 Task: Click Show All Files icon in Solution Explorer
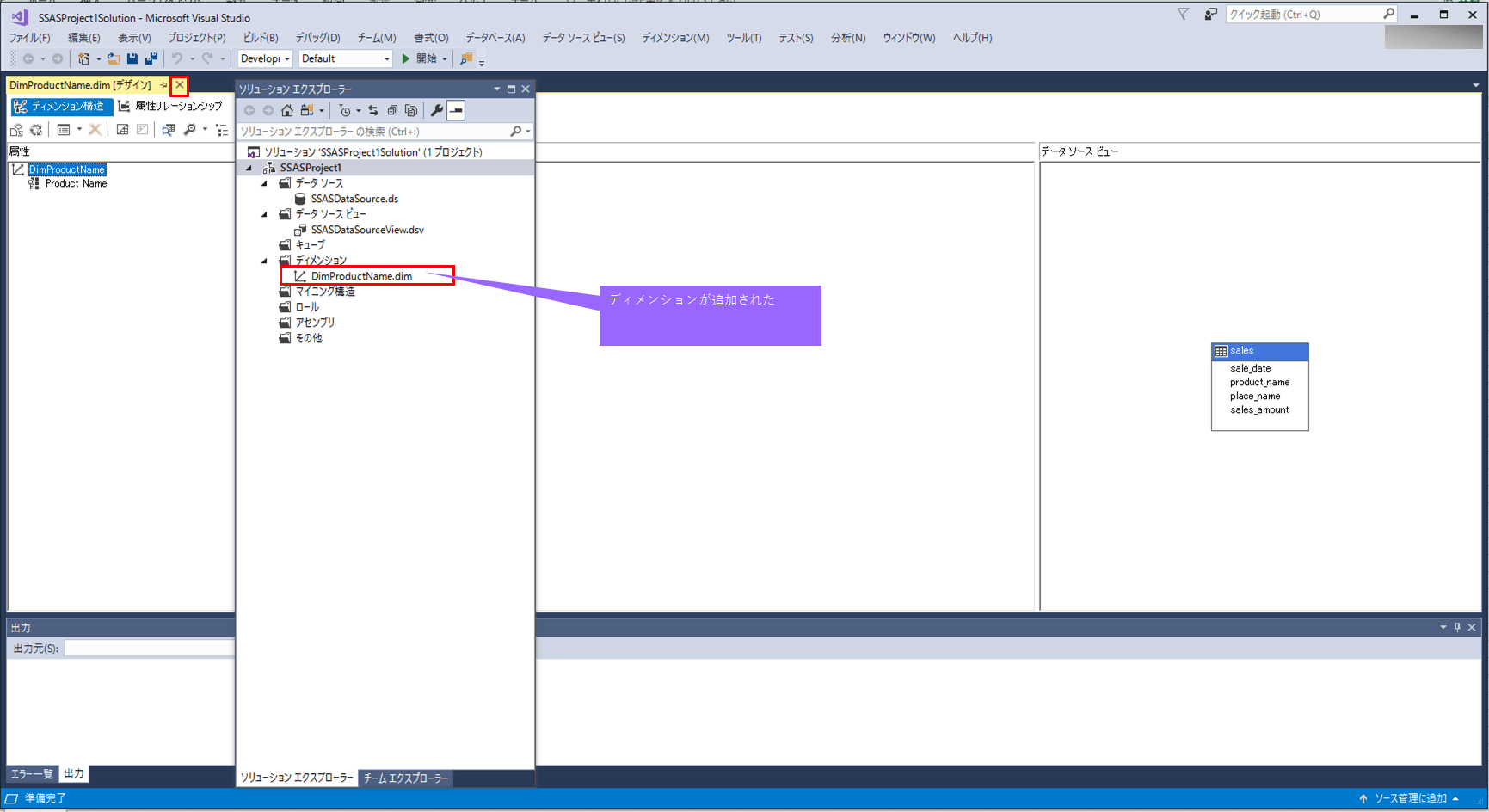[411, 110]
